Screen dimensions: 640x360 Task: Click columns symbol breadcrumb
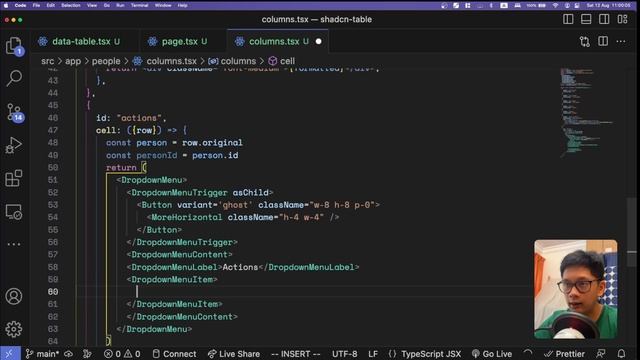238,61
